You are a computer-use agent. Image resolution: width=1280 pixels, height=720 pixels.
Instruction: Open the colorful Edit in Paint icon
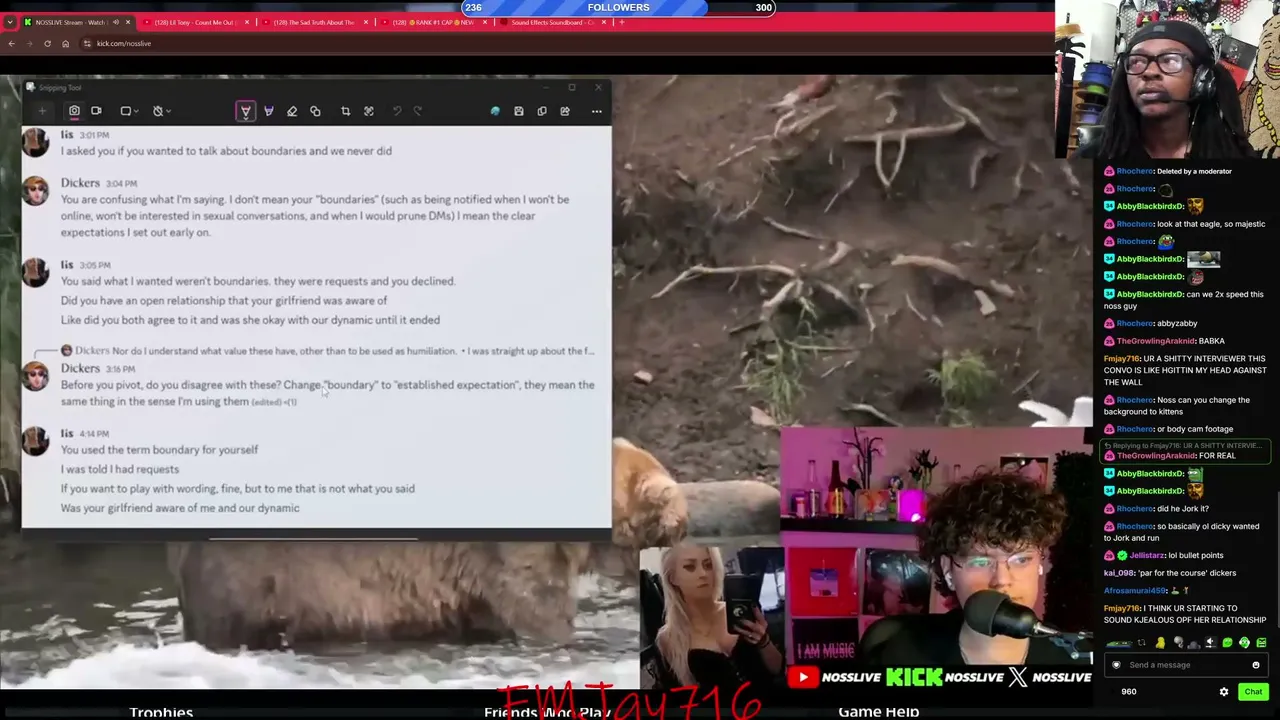coord(495,111)
